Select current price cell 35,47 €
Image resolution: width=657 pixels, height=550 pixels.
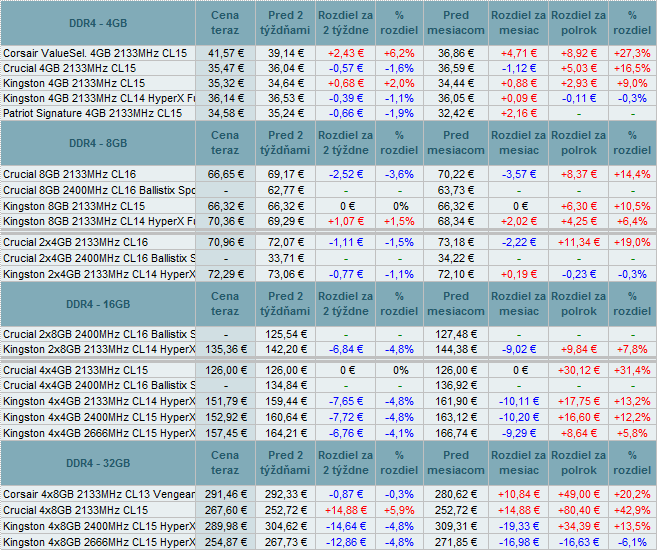226,68
